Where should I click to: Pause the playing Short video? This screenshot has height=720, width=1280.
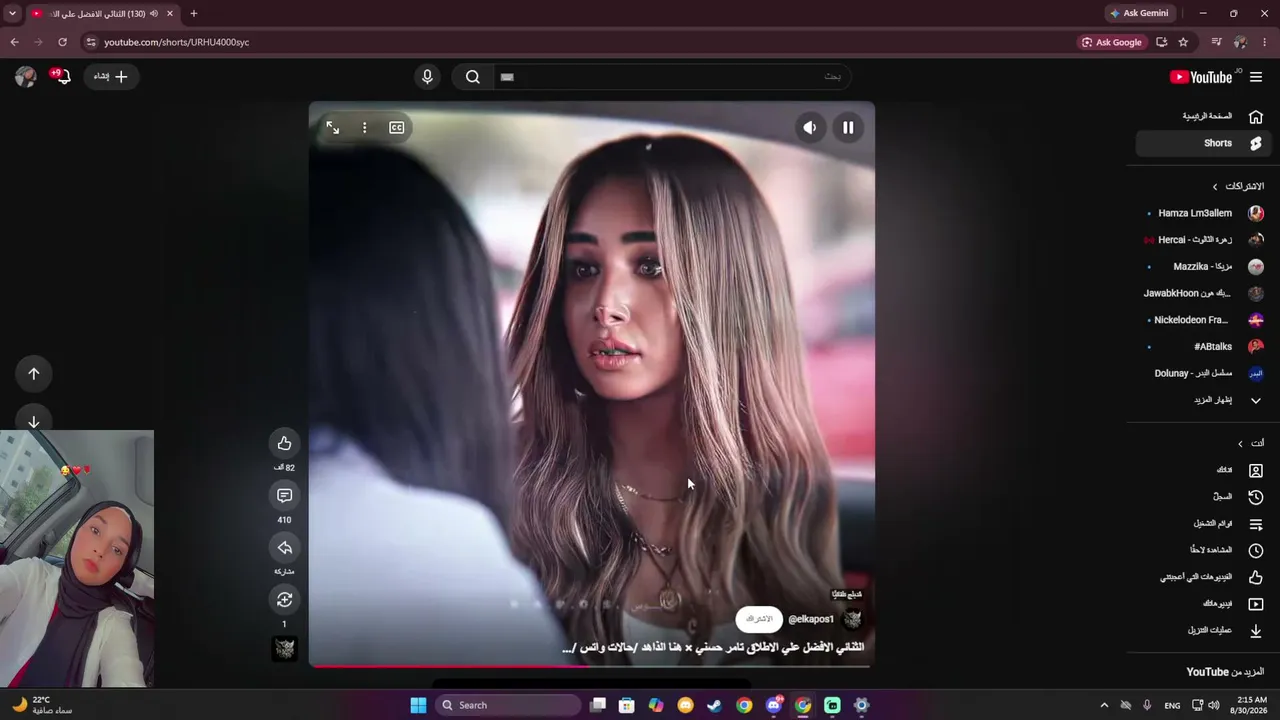coord(848,128)
